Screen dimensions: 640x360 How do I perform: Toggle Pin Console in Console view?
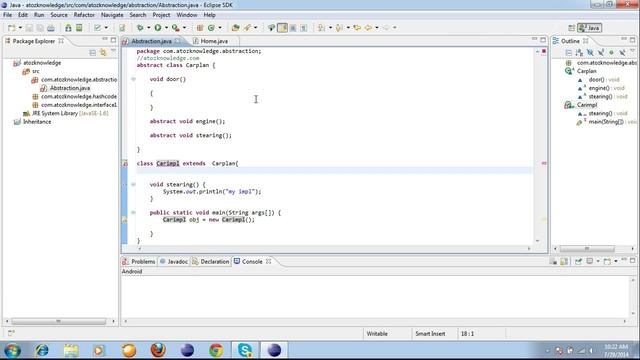578,261
